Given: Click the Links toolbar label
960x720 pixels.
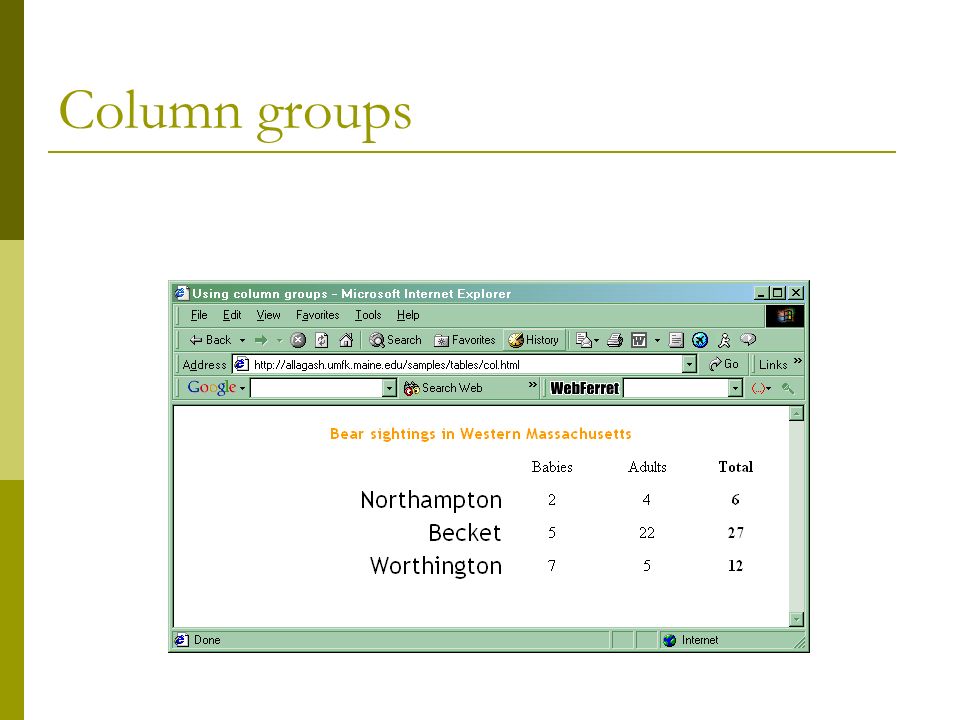Looking at the screenshot, I should pos(773,365).
